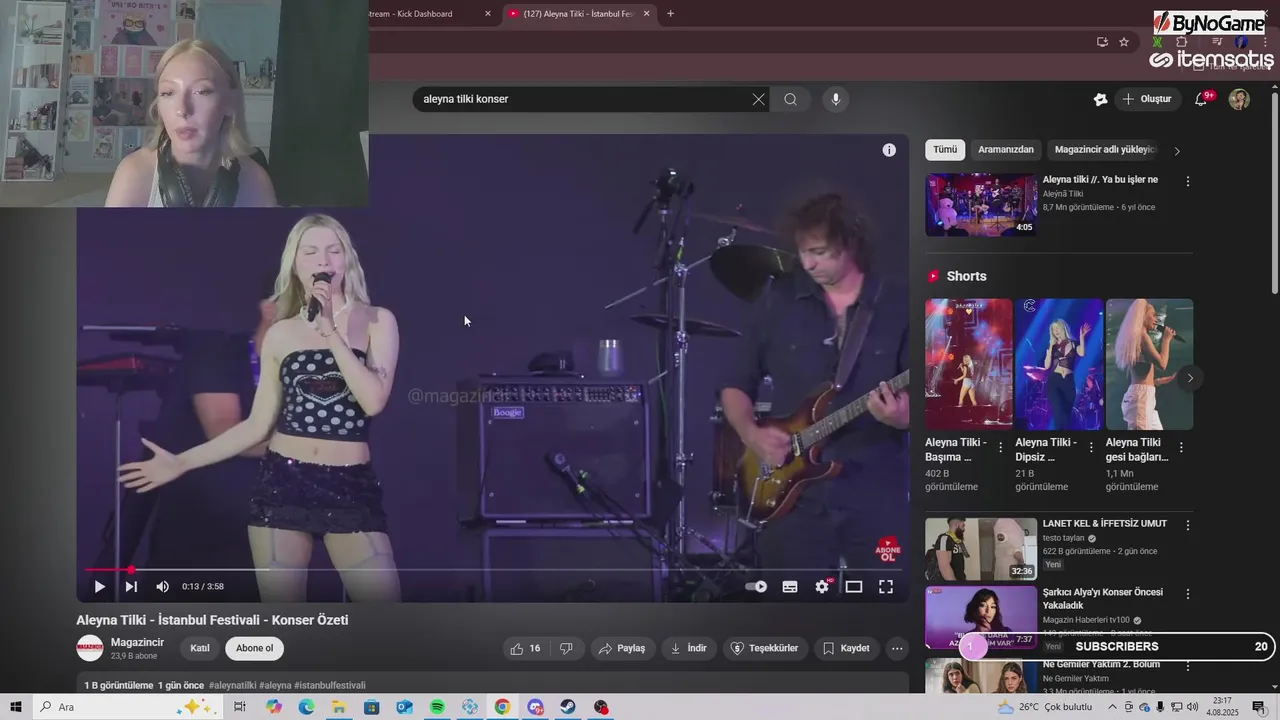Open LANET KEL & İFFETSİZ UMUT video
1280x720 pixels.
click(981, 549)
